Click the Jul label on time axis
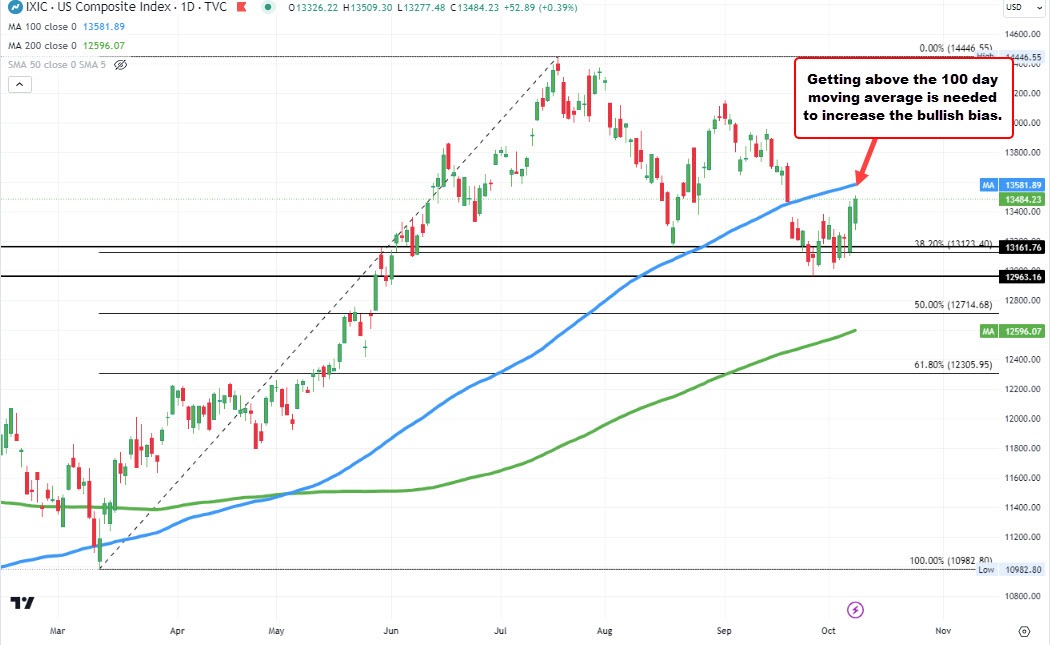 (x=500, y=631)
